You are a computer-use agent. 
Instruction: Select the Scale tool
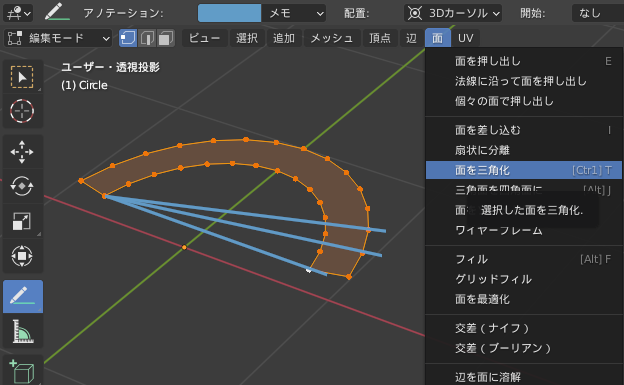(22, 221)
